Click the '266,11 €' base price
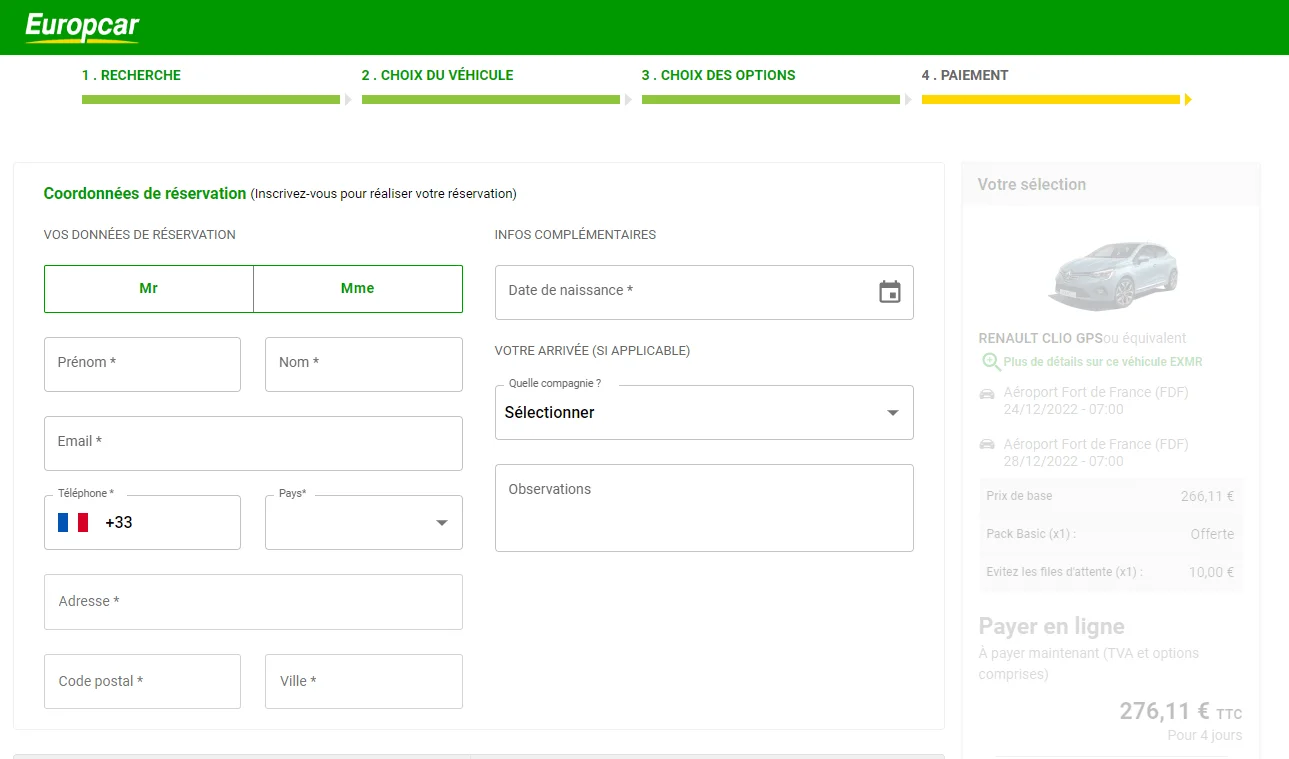 1207,496
